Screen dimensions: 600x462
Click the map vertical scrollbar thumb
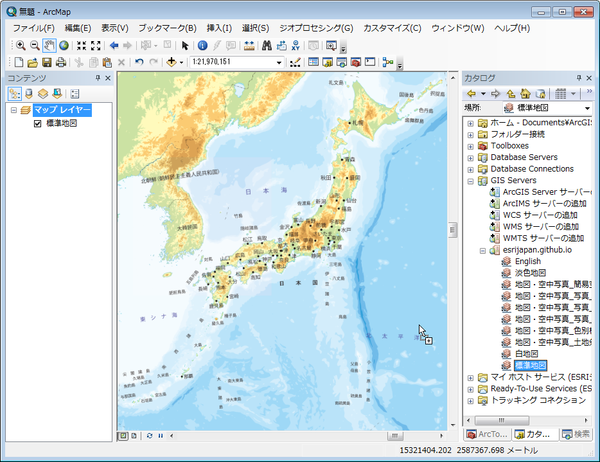click(453, 230)
